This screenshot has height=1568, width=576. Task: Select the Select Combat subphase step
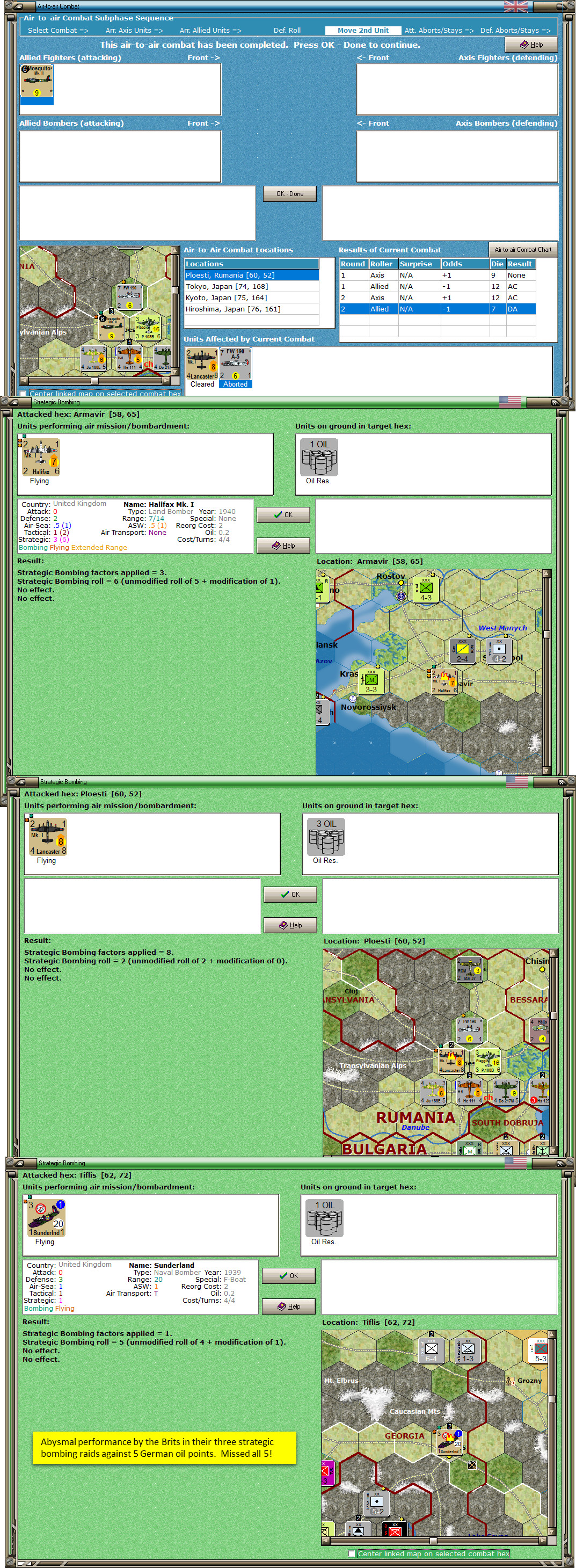(x=58, y=31)
